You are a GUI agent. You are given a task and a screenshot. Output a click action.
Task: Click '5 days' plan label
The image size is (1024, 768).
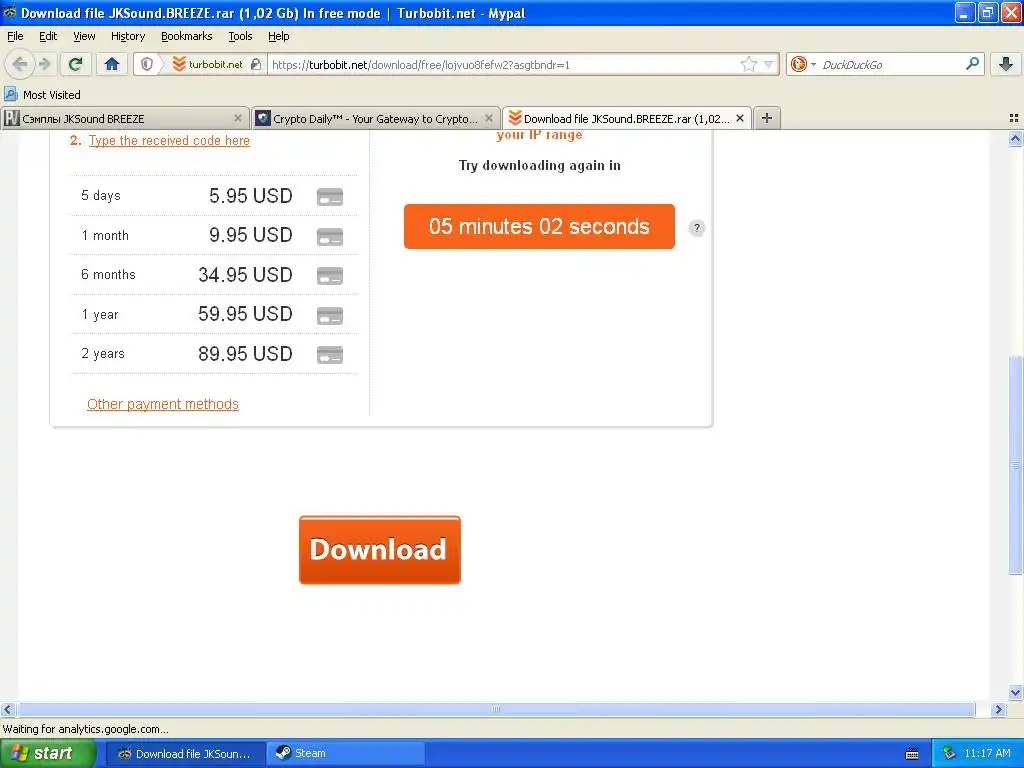pyautogui.click(x=101, y=195)
